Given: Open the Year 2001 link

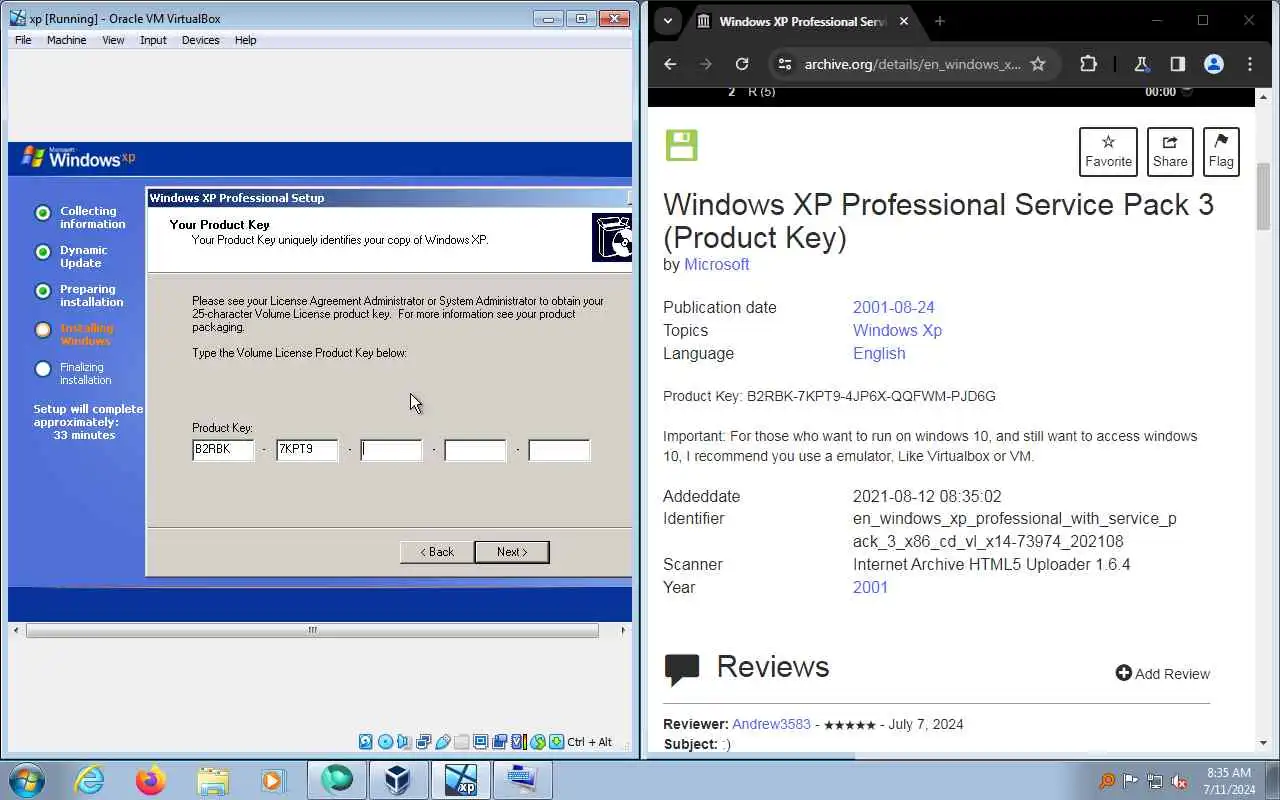Looking at the screenshot, I should (x=870, y=587).
